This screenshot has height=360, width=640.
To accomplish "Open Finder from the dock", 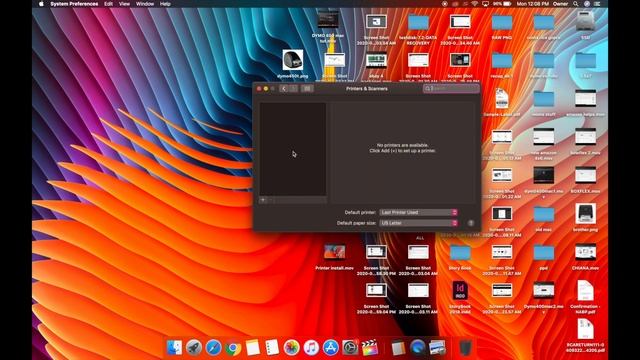I will coord(174,347).
